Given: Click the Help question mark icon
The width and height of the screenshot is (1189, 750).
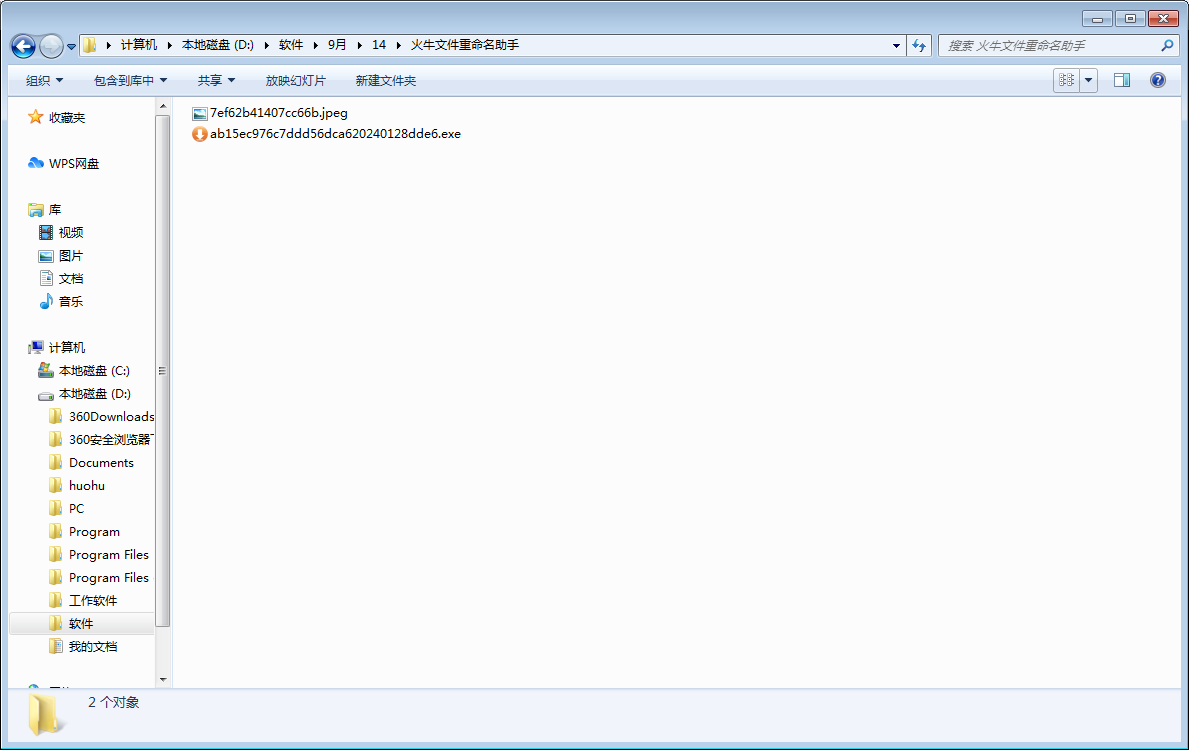Looking at the screenshot, I should (x=1158, y=80).
